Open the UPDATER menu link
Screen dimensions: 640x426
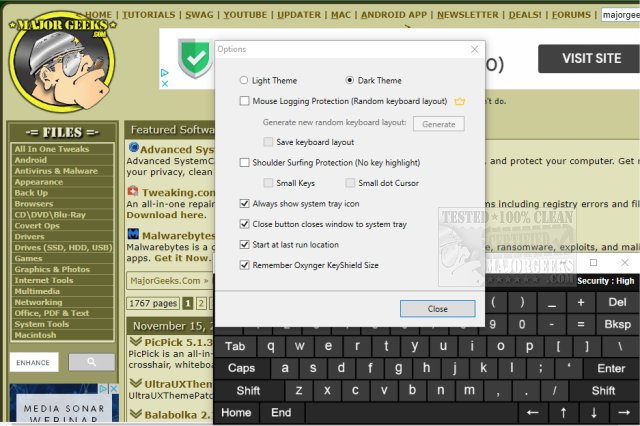(299, 15)
